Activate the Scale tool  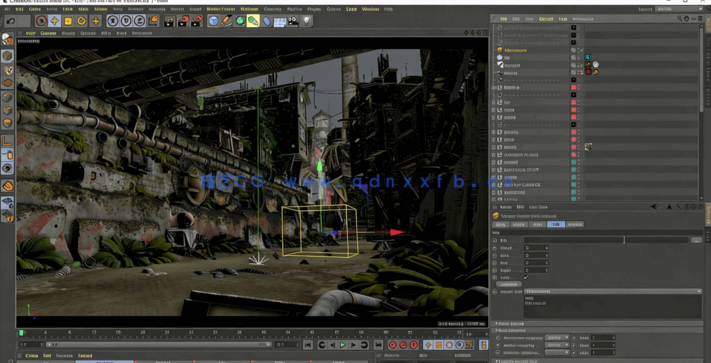(68, 21)
